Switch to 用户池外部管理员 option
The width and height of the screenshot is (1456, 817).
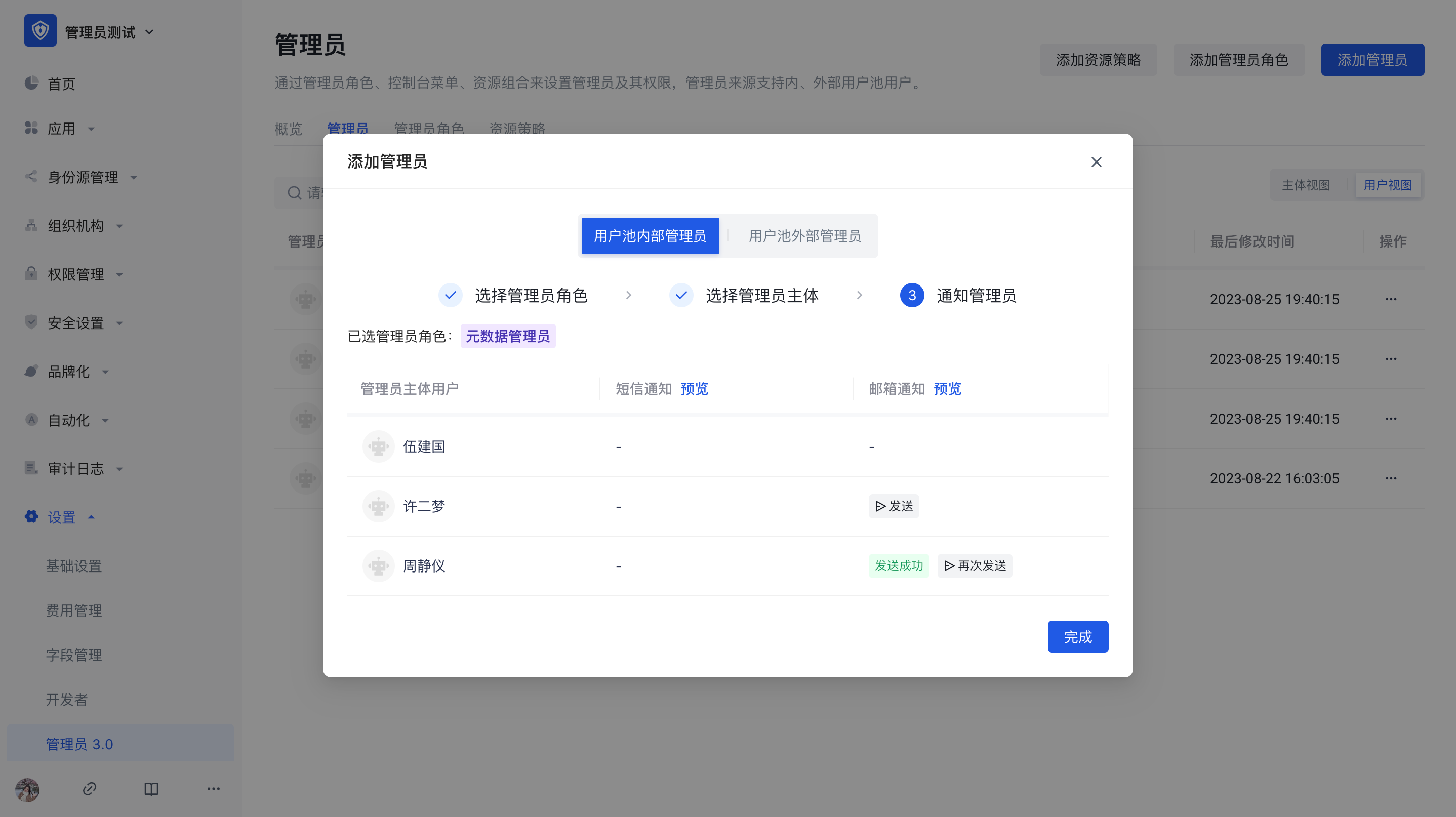click(x=804, y=236)
